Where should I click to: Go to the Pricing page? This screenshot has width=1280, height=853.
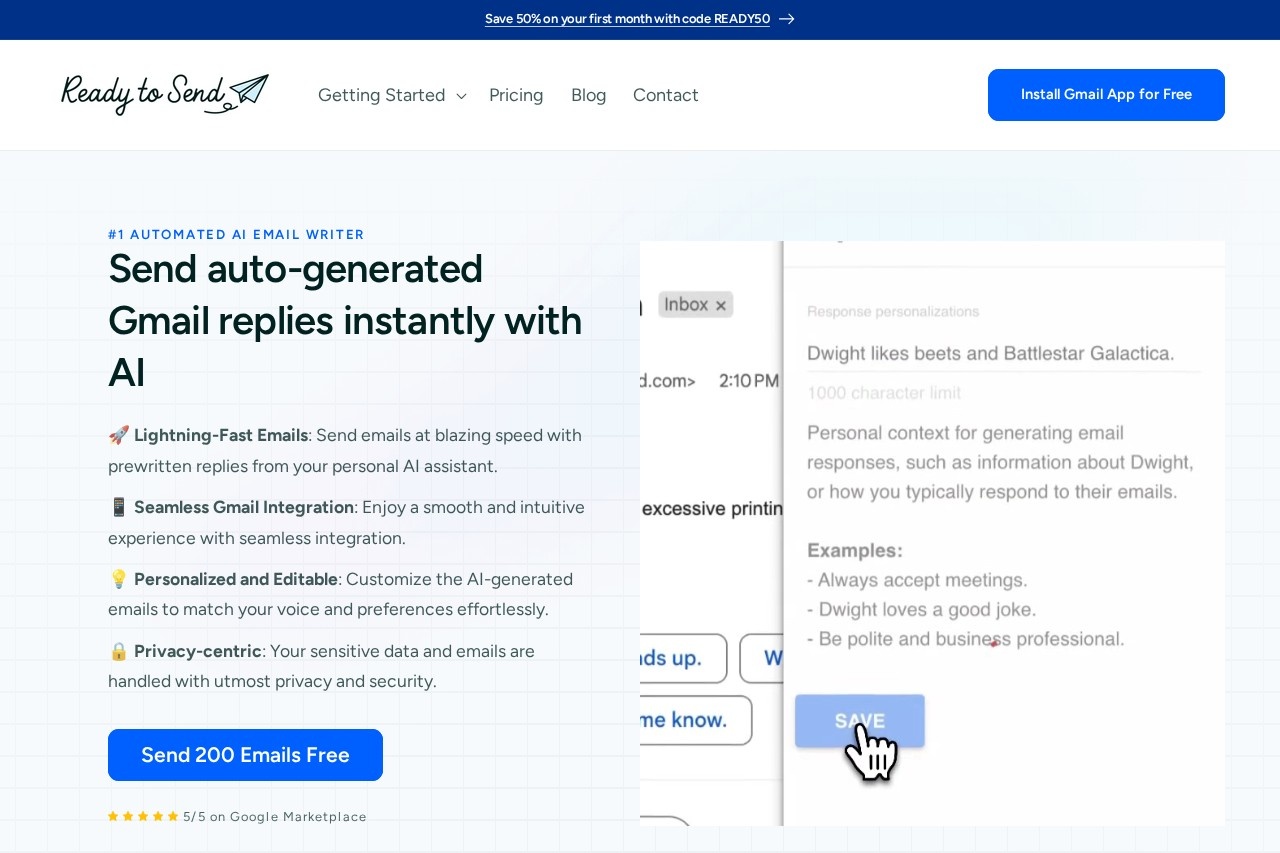pos(516,95)
